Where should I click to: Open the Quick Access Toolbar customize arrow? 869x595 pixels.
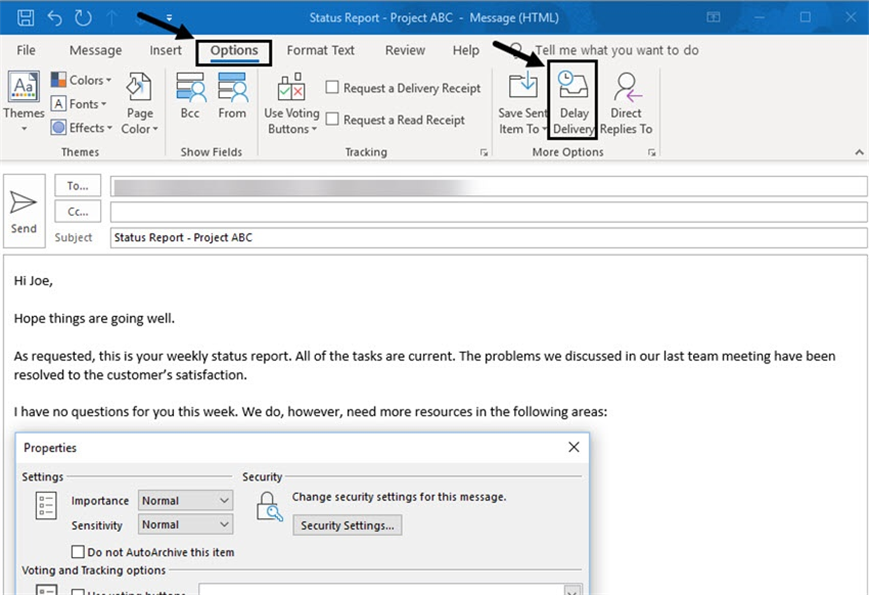point(169,18)
